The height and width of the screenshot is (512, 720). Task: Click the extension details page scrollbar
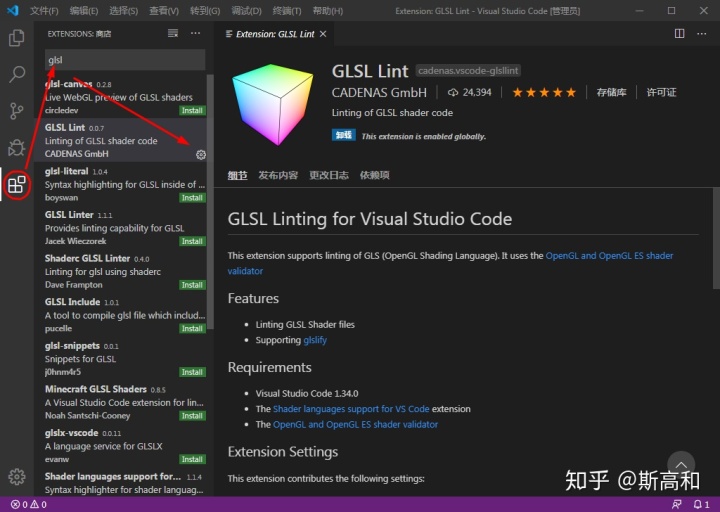tap(716, 239)
